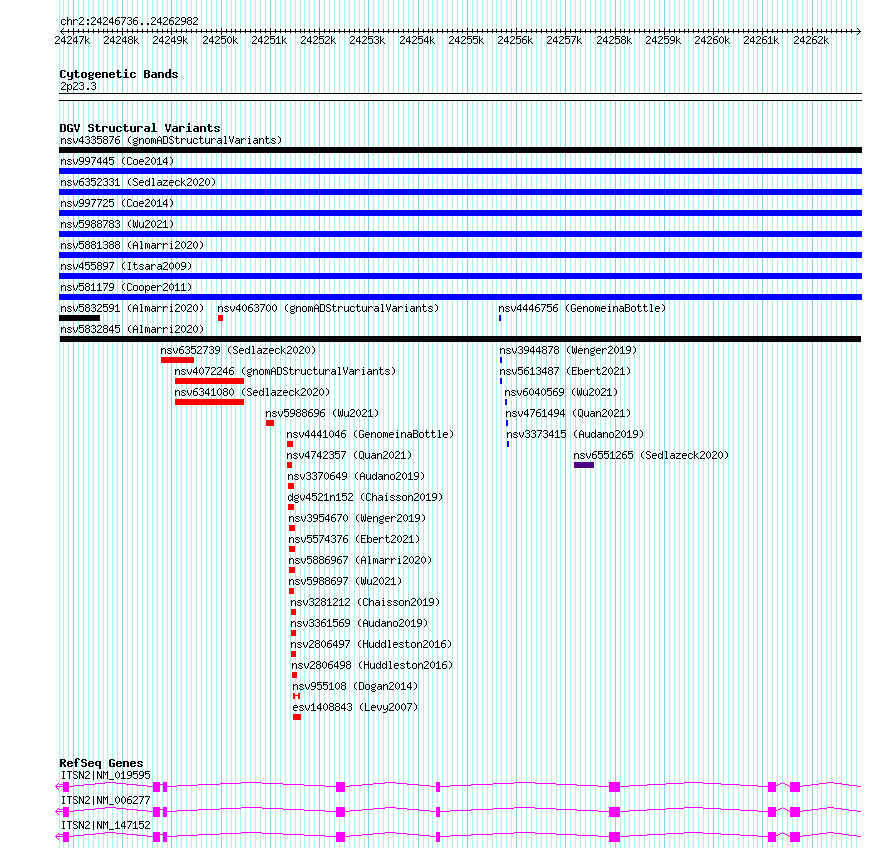Image resolution: width=890 pixels, height=848 pixels.
Task: Click red bar under nsv4072246
Action: point(209,381)
